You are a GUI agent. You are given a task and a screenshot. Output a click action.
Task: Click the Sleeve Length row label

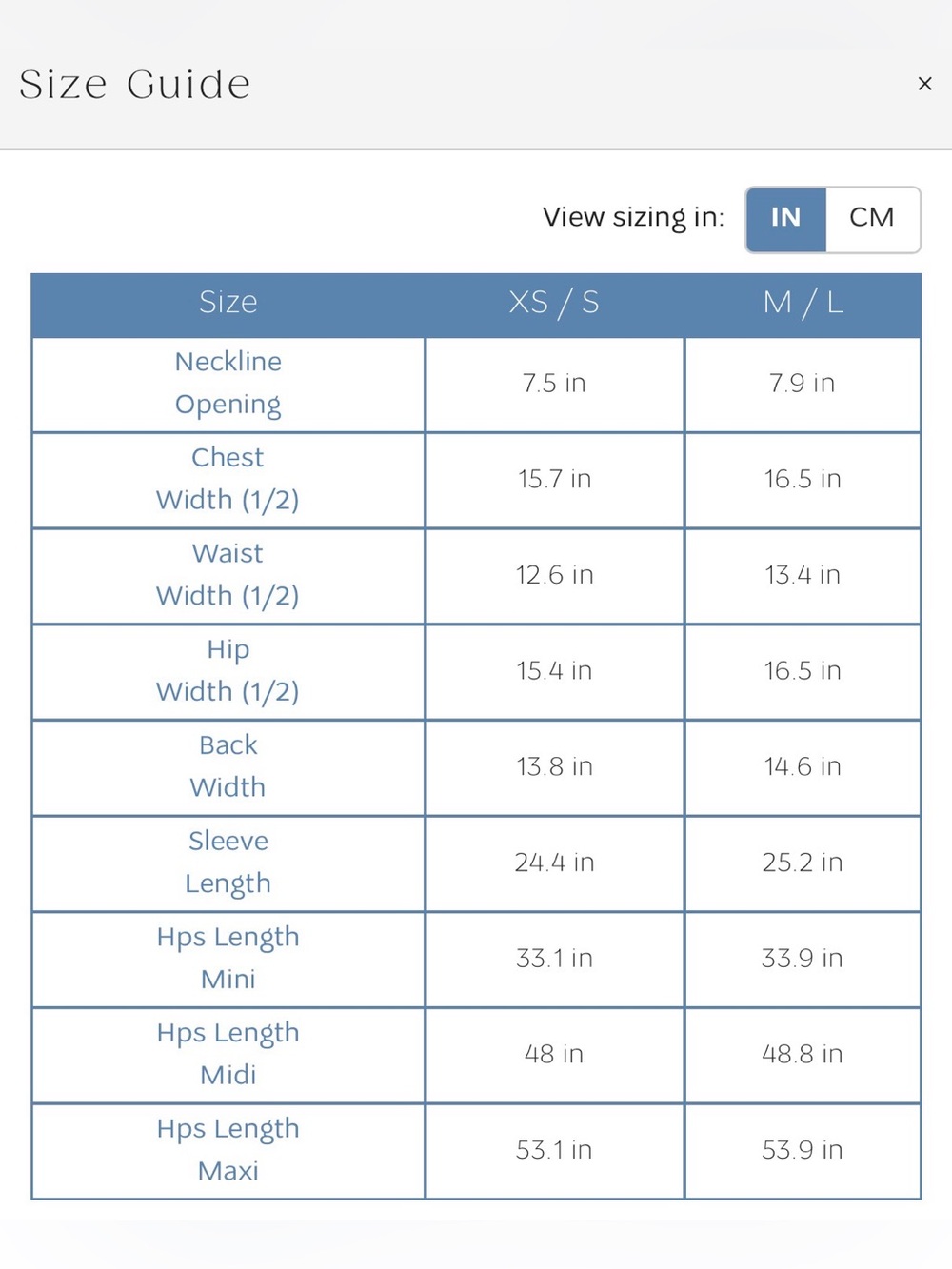228,863
